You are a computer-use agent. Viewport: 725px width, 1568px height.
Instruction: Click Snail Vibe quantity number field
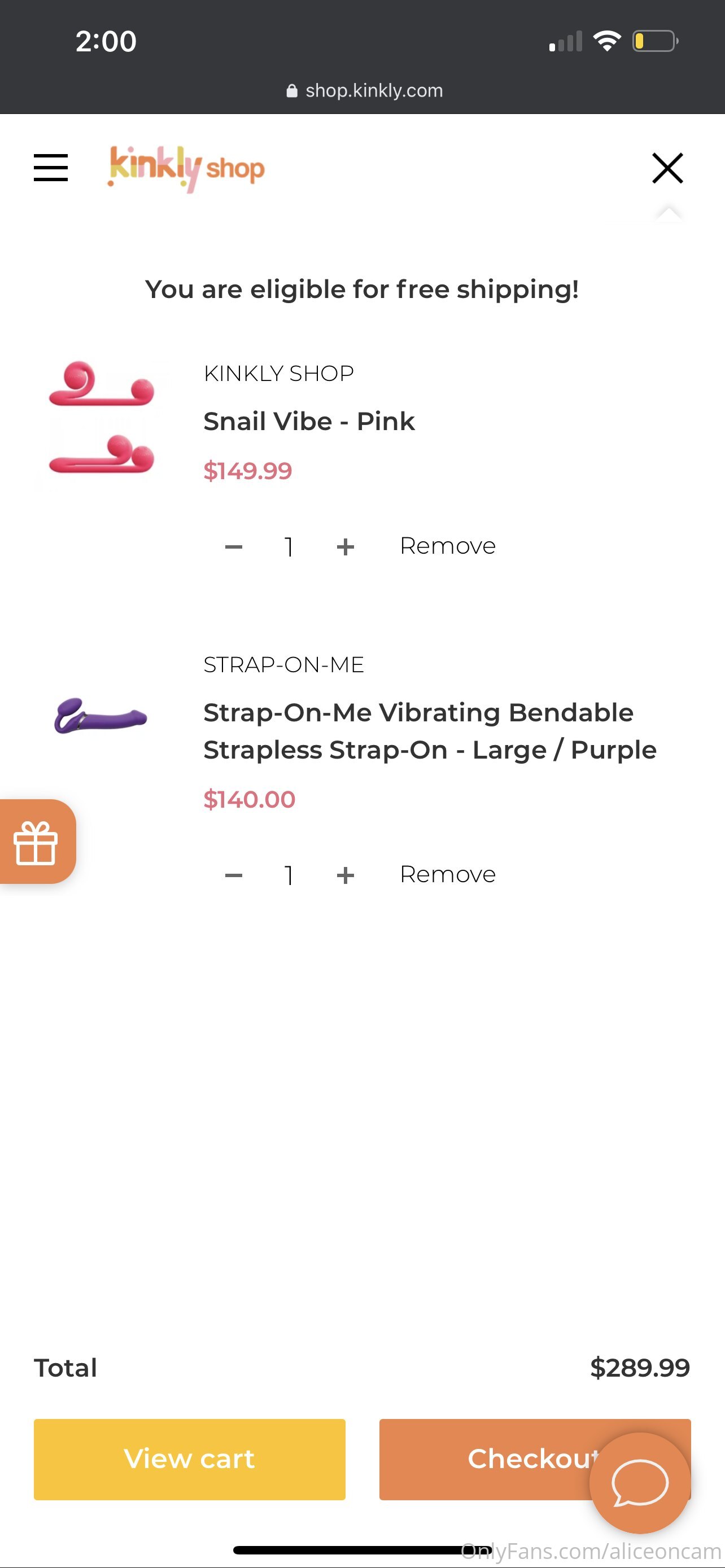[x=289, y=546]
